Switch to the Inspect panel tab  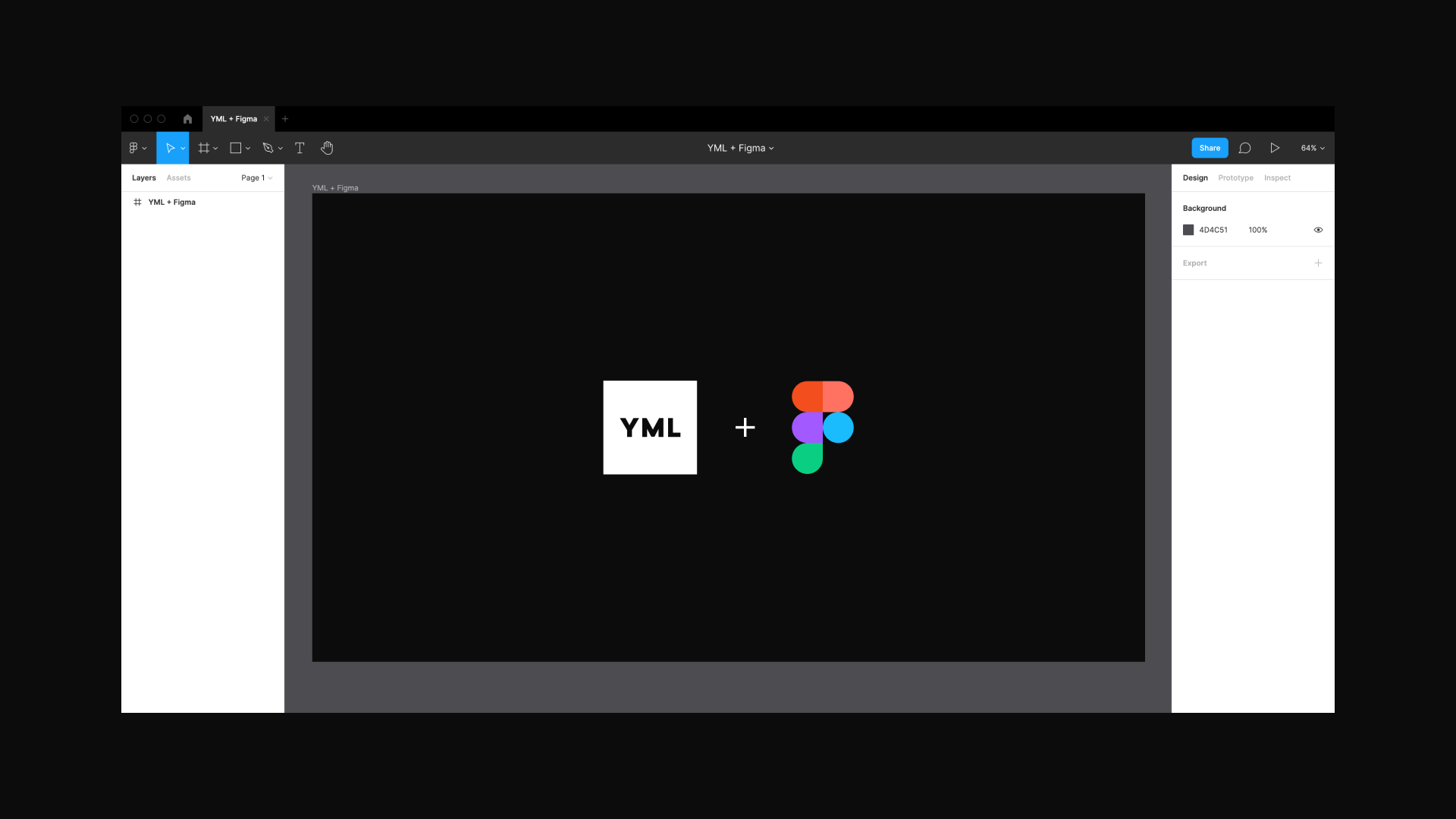click(1277, 178)
